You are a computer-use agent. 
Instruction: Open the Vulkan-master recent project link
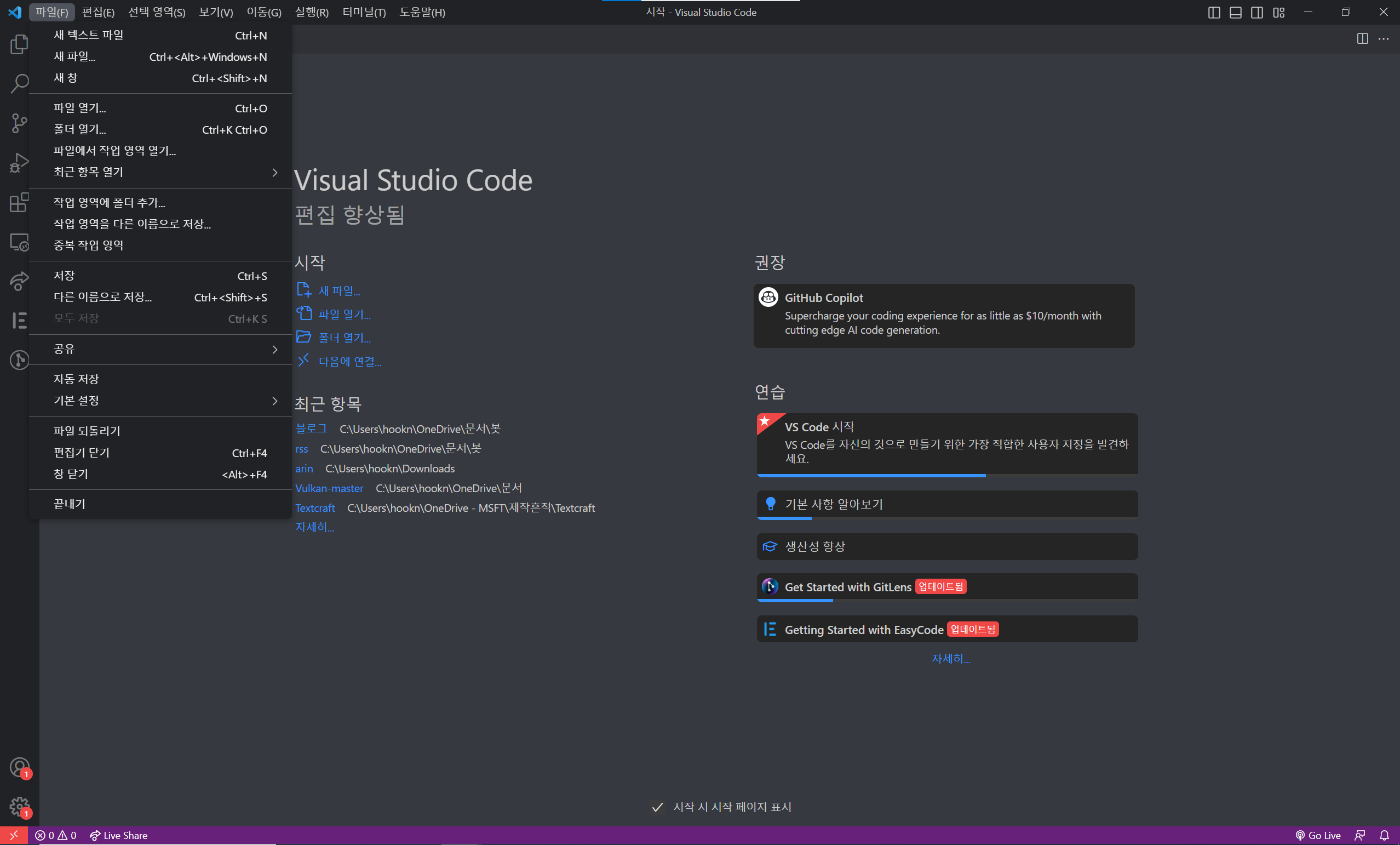pos(329,488)
